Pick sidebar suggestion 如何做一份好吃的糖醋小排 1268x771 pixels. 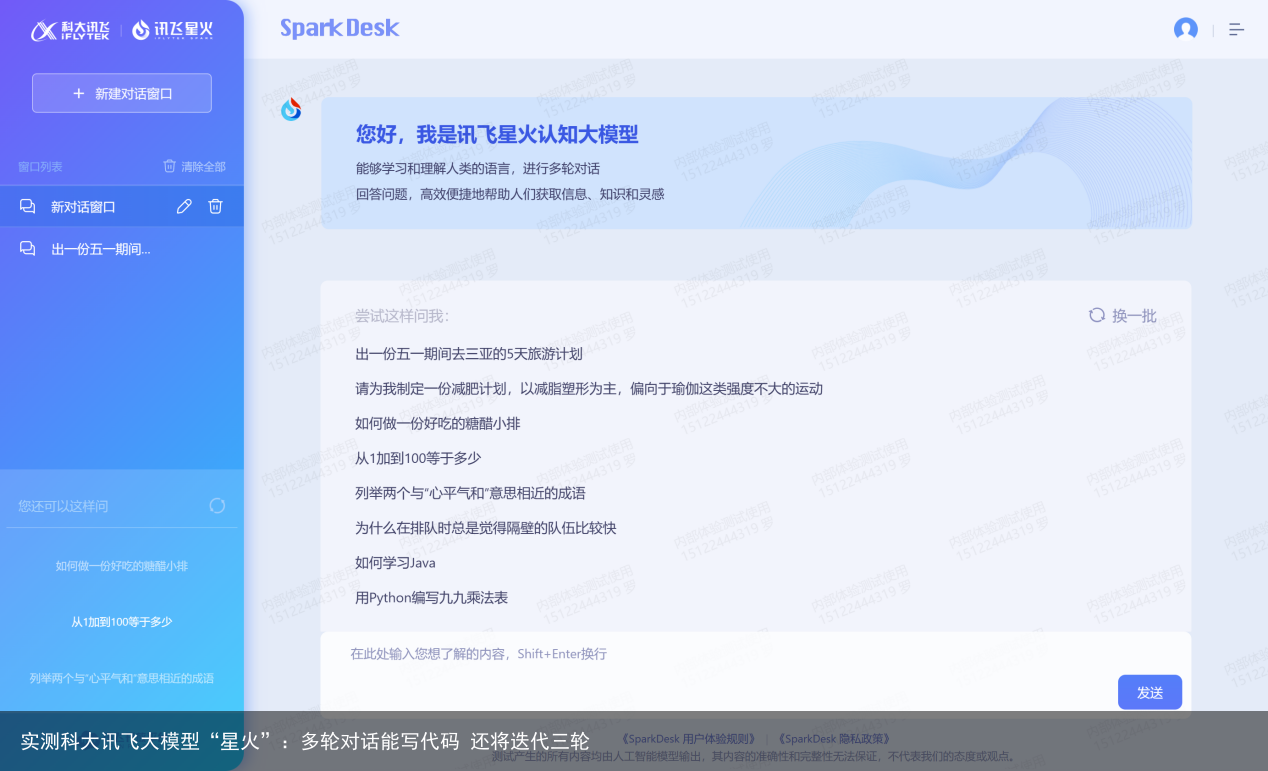[x=122, y=566]
